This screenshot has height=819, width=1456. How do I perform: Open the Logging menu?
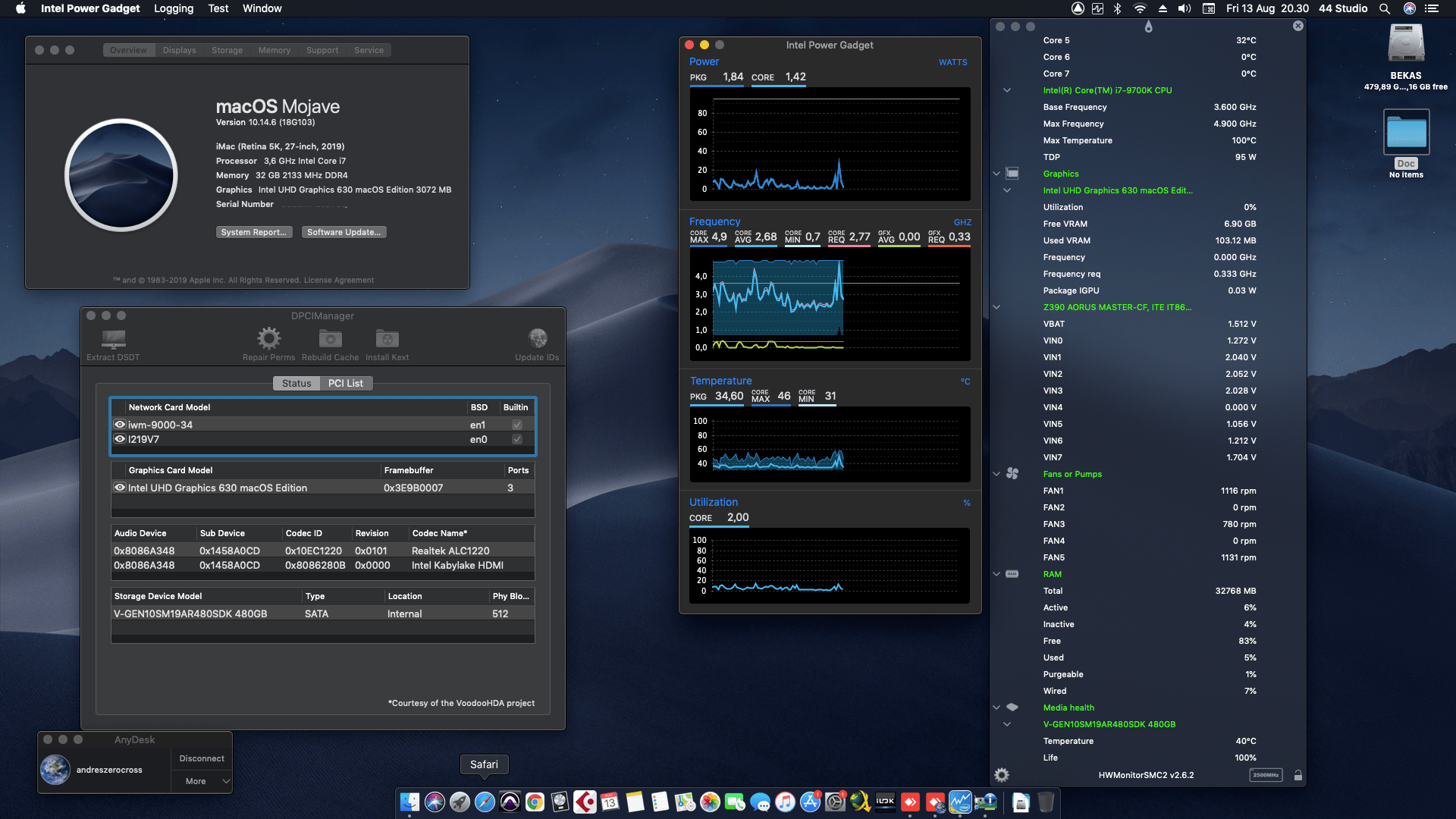point(174,8)
